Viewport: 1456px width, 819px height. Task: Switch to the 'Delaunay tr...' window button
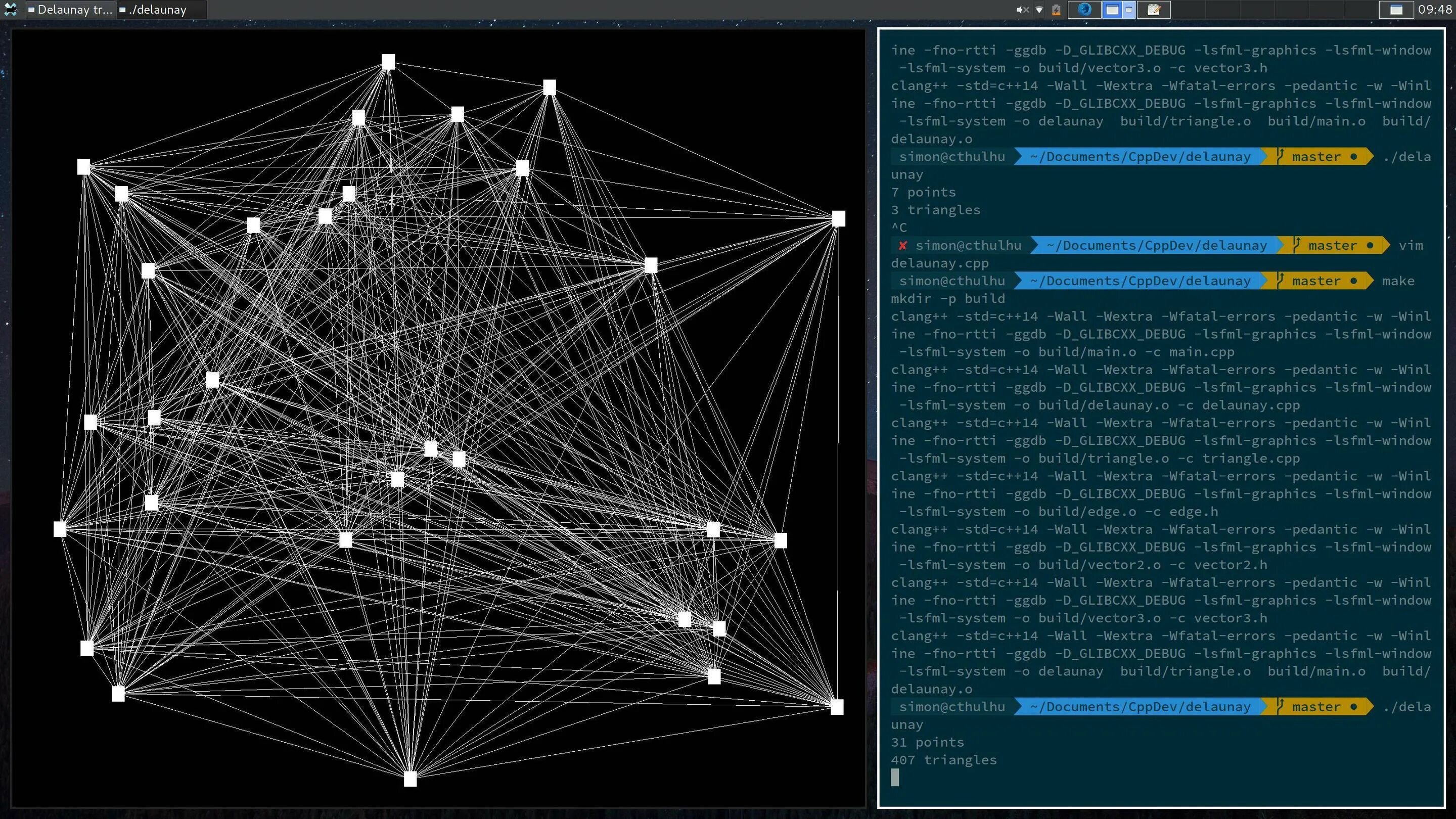coord(70,10)
